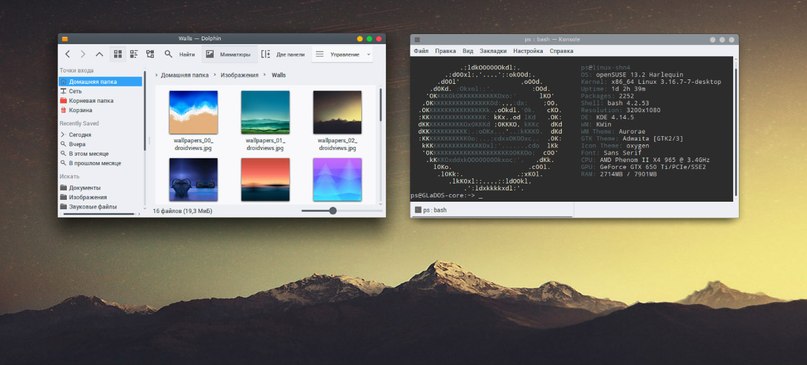Open search with the Найти magnifier
Viewport: 807px width, 365px height.
pyautogui.click(x=180, y=54)
